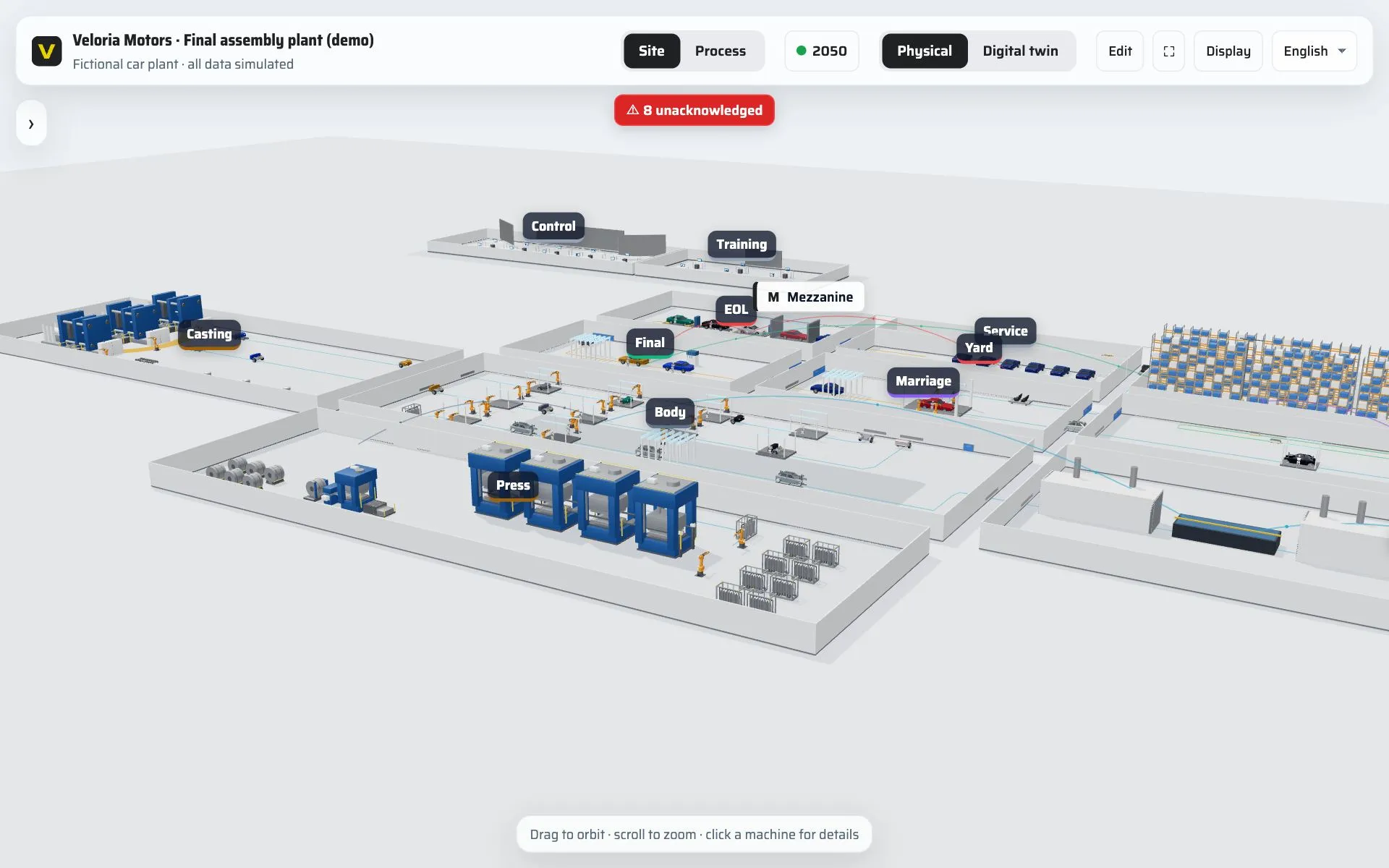
Task: Open the 8 unacknowledged alerts badge
Action: click(694, 110)
